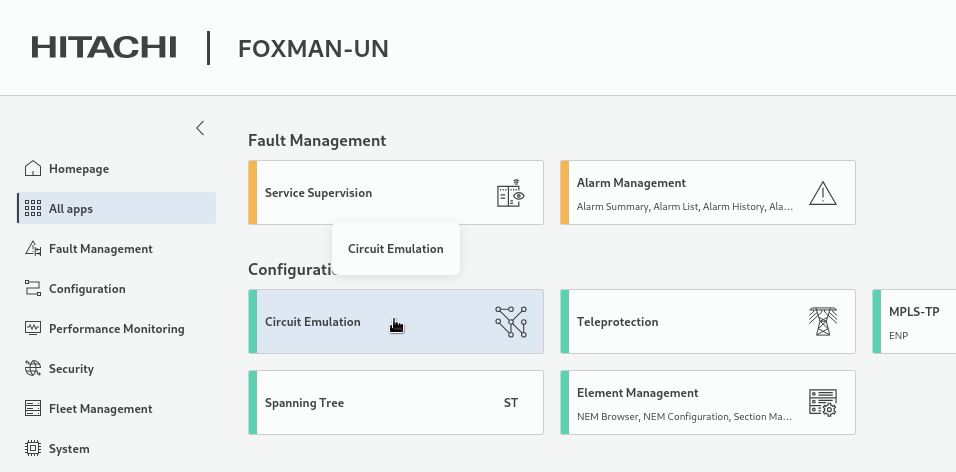Open All apps in the sidebar
Screen dimensions: 956x472
click(x=71, y=209)
